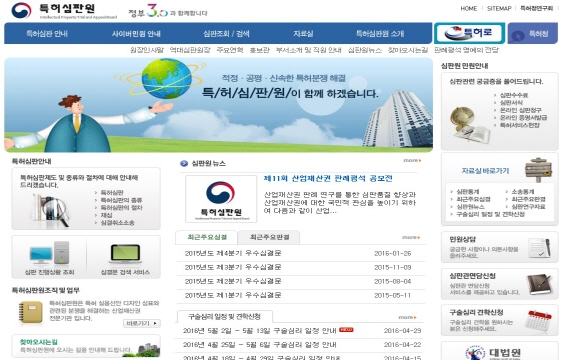This screenshot has width=567, height=360.
Task: Click the blue arrow bullet beside 심판원뉴스
Action: 184,164
